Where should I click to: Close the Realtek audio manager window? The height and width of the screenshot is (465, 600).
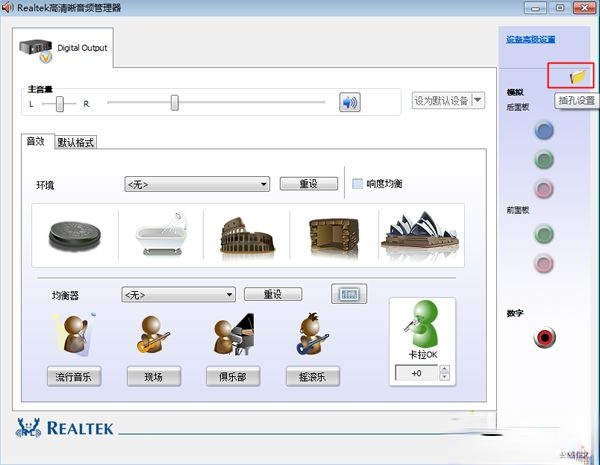pyautogui.click(x=584, y=7)
